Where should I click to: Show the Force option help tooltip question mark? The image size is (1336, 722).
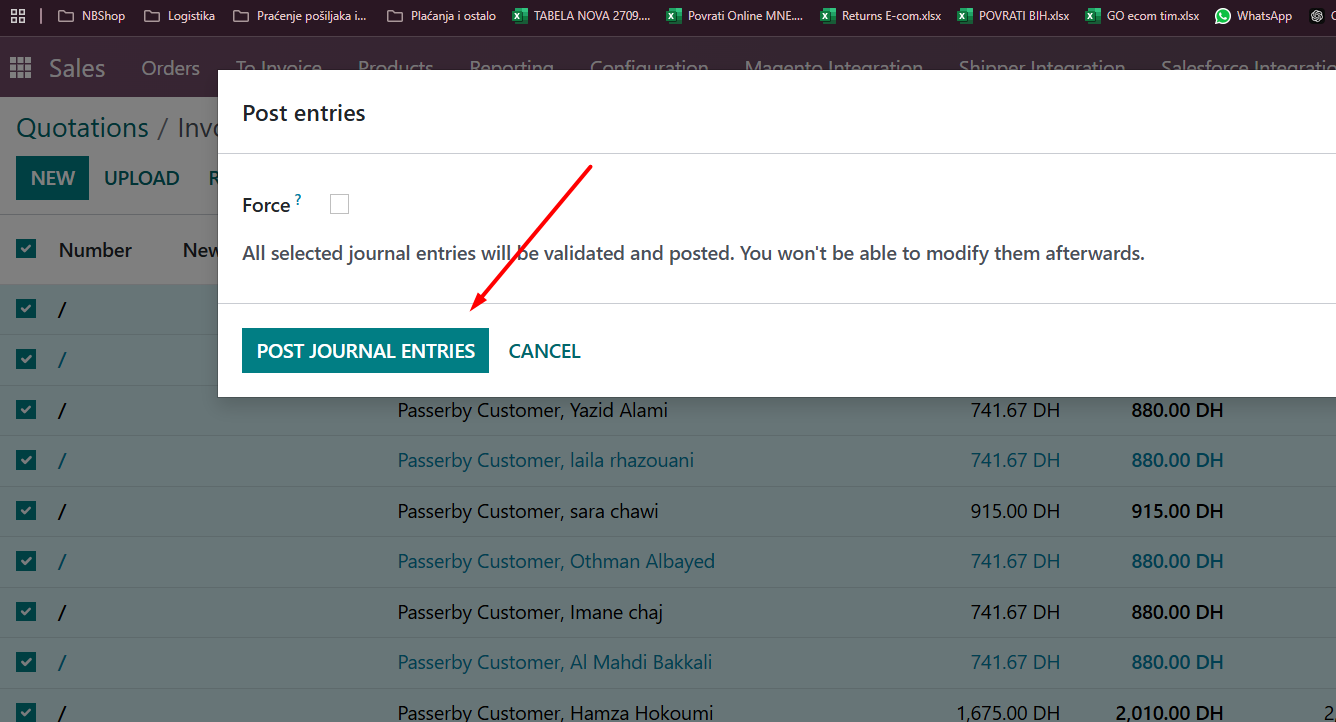pyautogui.click(x=298, y=200)
